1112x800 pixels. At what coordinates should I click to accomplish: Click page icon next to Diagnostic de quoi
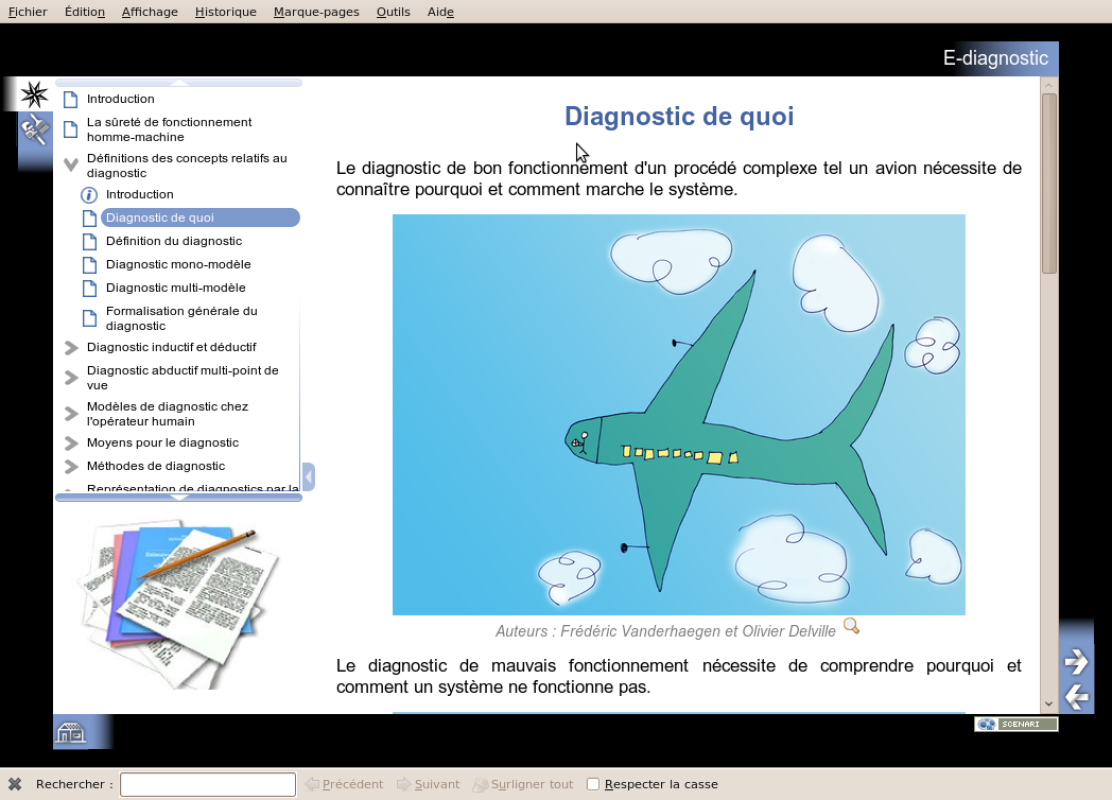[89, 218]
